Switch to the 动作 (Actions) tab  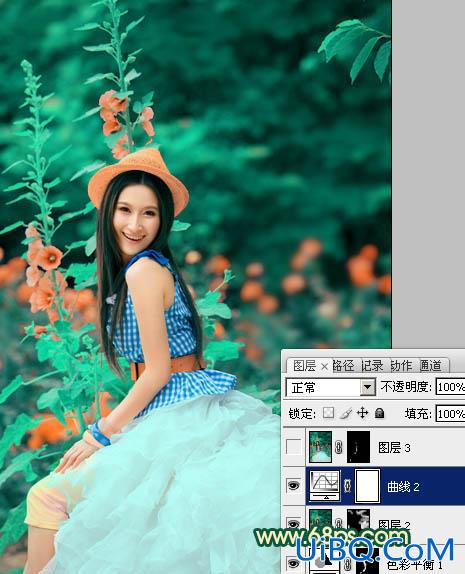tap(401, 366)
